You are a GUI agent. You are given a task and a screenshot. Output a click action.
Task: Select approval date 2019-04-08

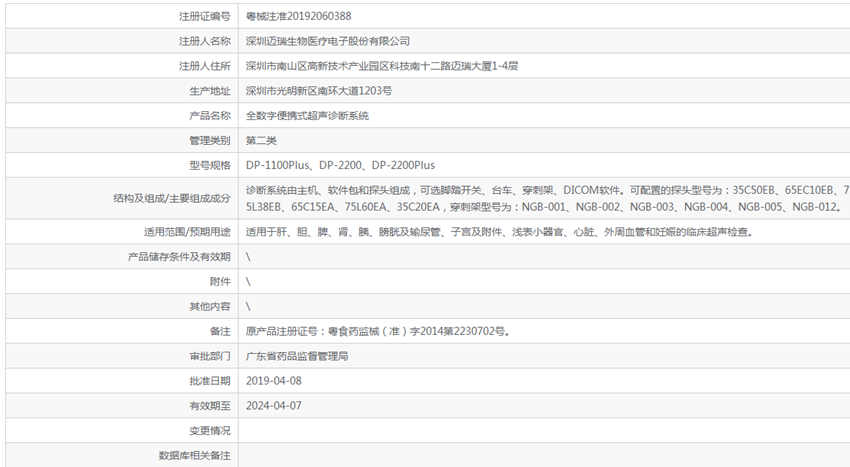[x=274, y=381]
